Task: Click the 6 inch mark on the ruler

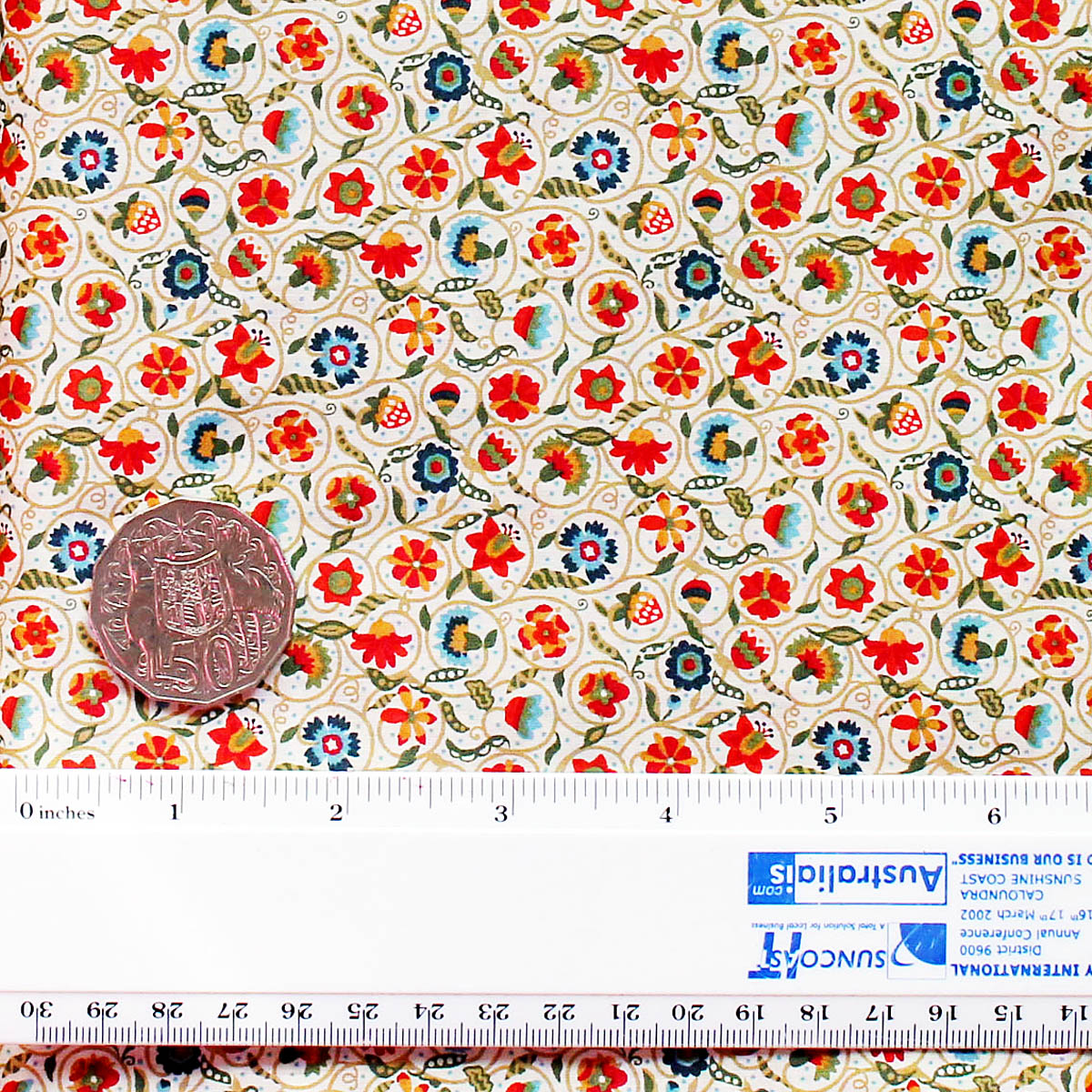Action: click(994, 815)
